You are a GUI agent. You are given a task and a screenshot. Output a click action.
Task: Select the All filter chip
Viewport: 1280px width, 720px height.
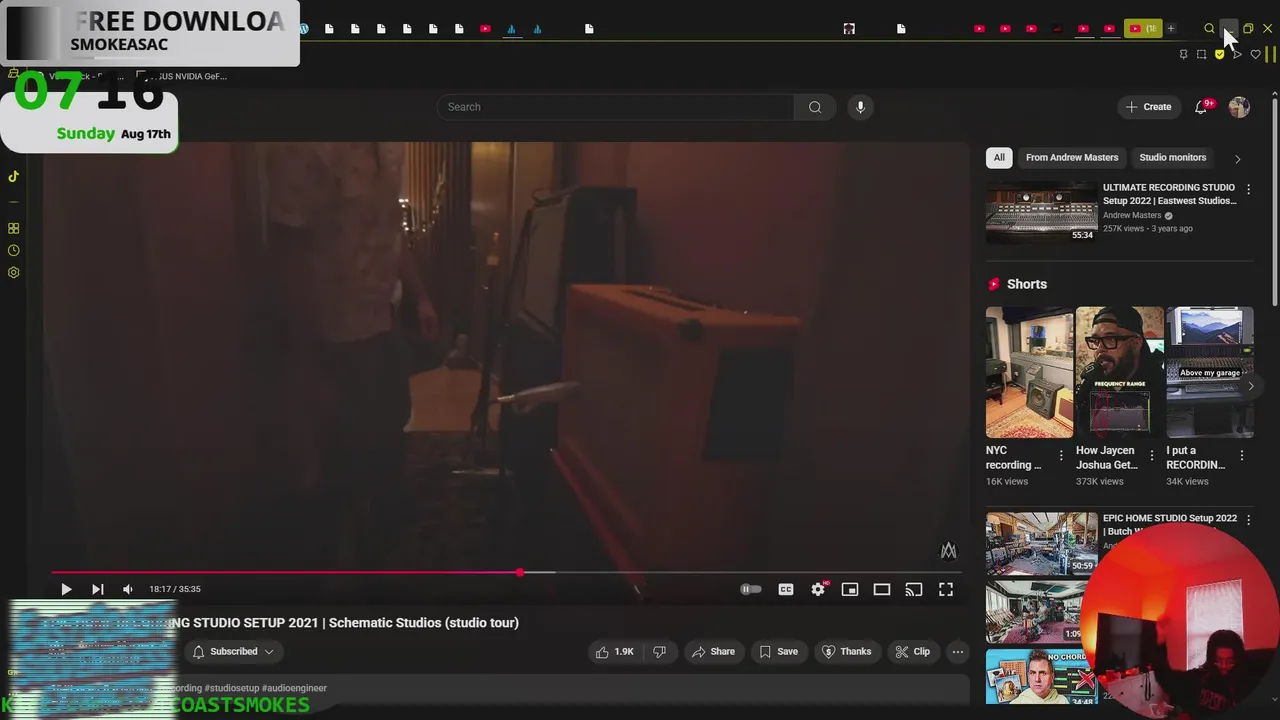pos(999,157)
